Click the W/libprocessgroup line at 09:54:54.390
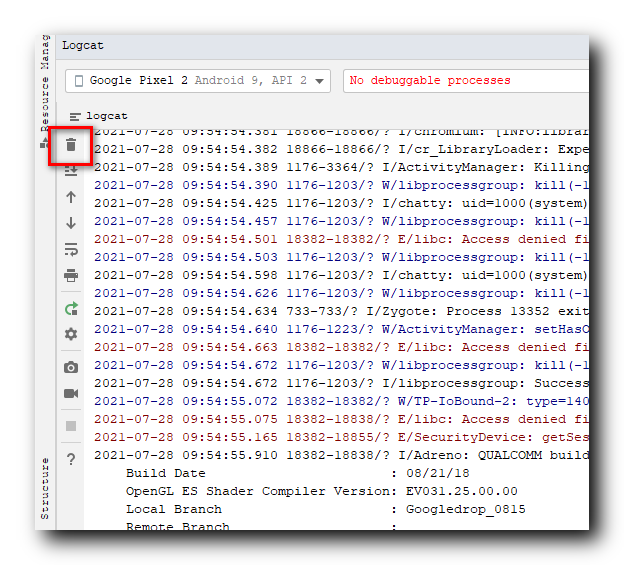The height and width of the screenshot is (565, 624). click(x=341, y=185)
